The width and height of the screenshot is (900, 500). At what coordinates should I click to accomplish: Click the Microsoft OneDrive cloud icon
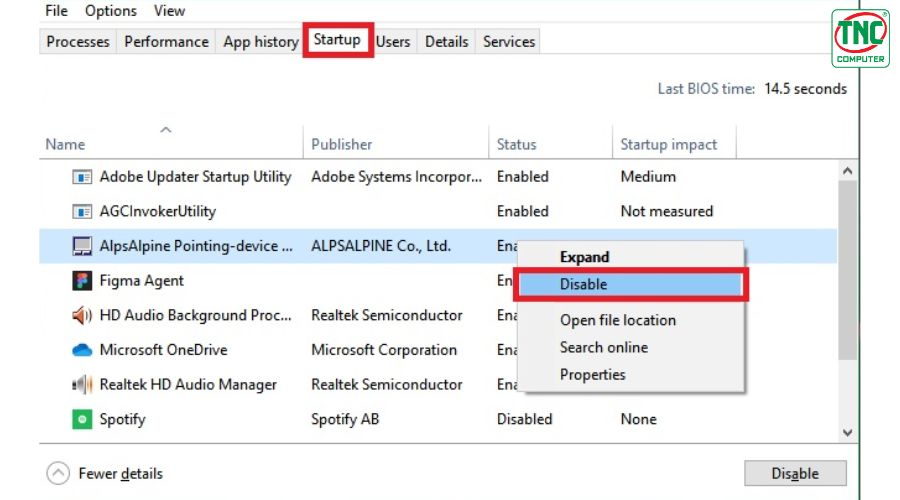pyautogui.click(x=82, y=350)
